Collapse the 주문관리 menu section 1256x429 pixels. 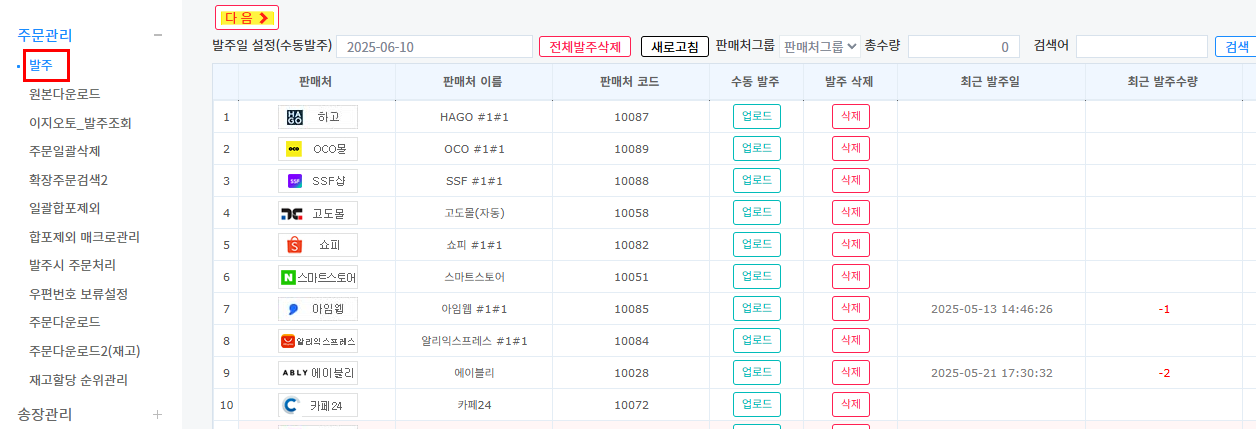pos(157,35)
